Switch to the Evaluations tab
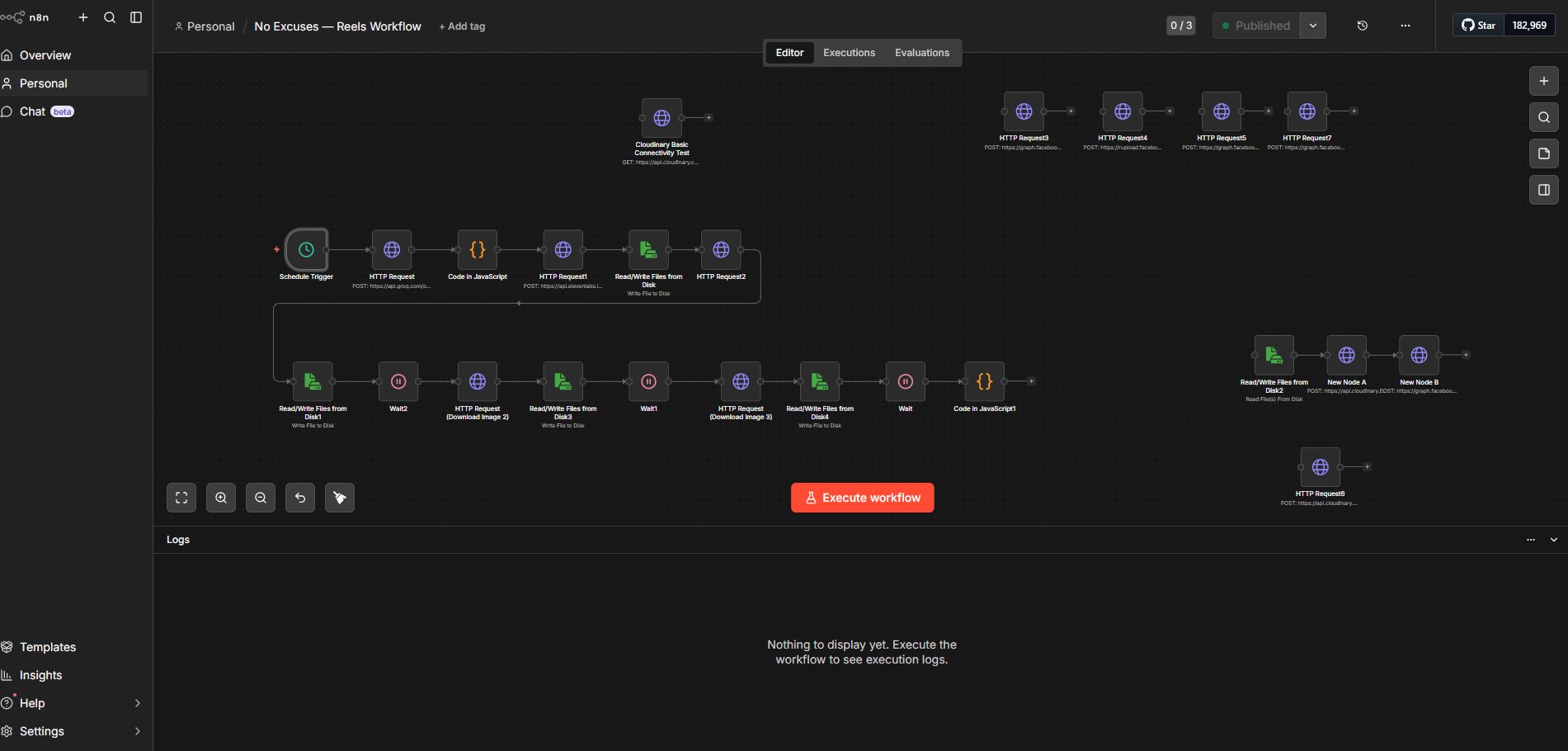 coord(921,52)
